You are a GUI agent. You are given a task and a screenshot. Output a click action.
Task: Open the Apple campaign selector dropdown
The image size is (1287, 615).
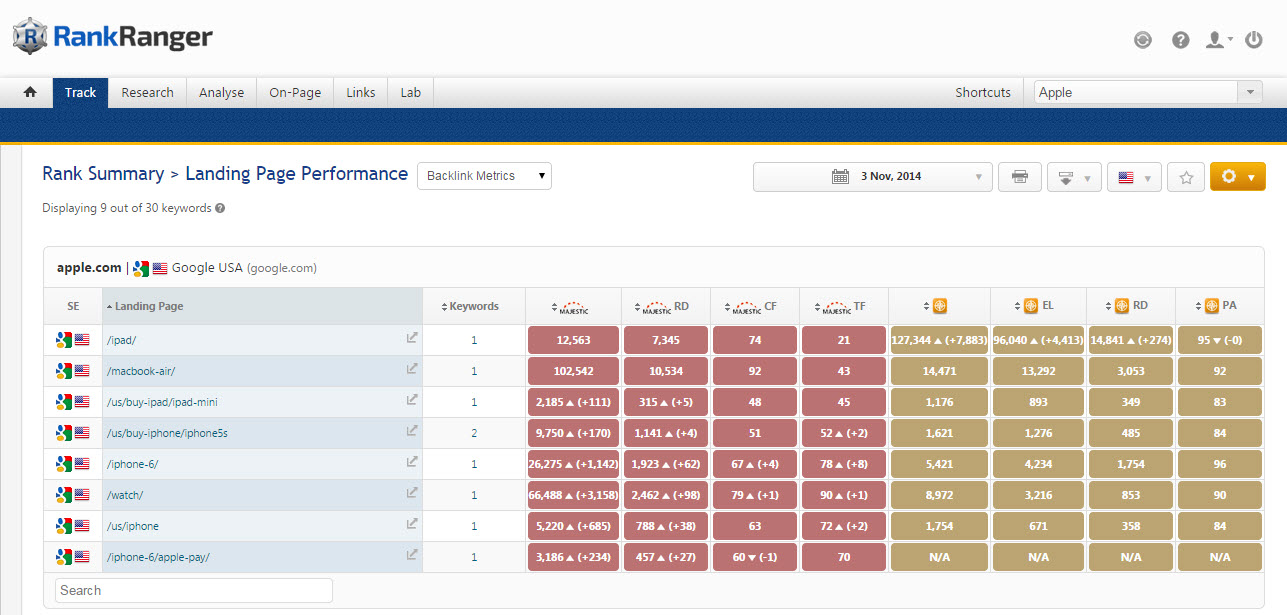pyautogui.click(x=1148, y=92)
